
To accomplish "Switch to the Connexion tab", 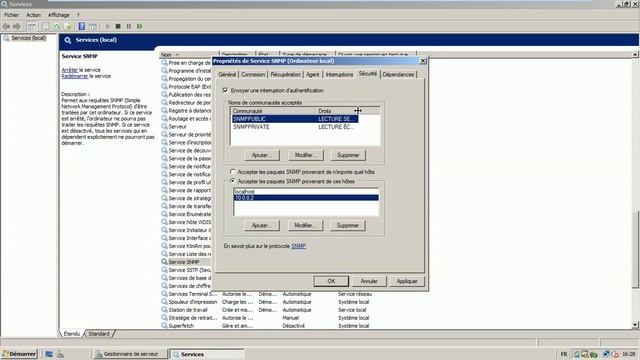I will coord(253,75).
